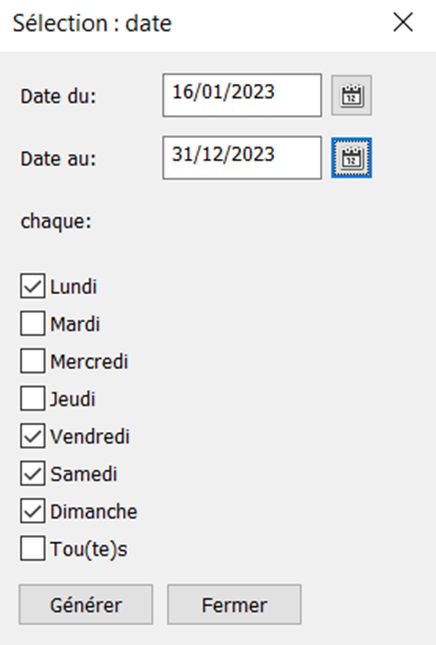Open the calendar picker for Date au
This screenshot has width=436, height=645.
pyautogui.click(x=352, y=158)
